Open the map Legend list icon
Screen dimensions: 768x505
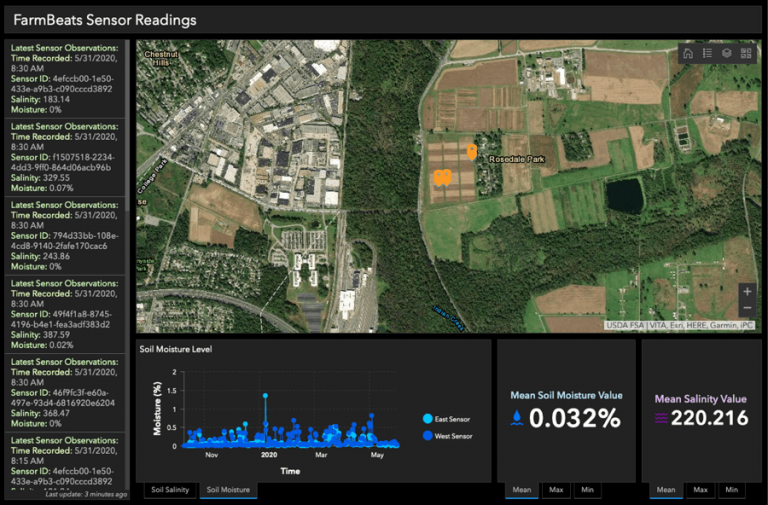click(707, 53)
